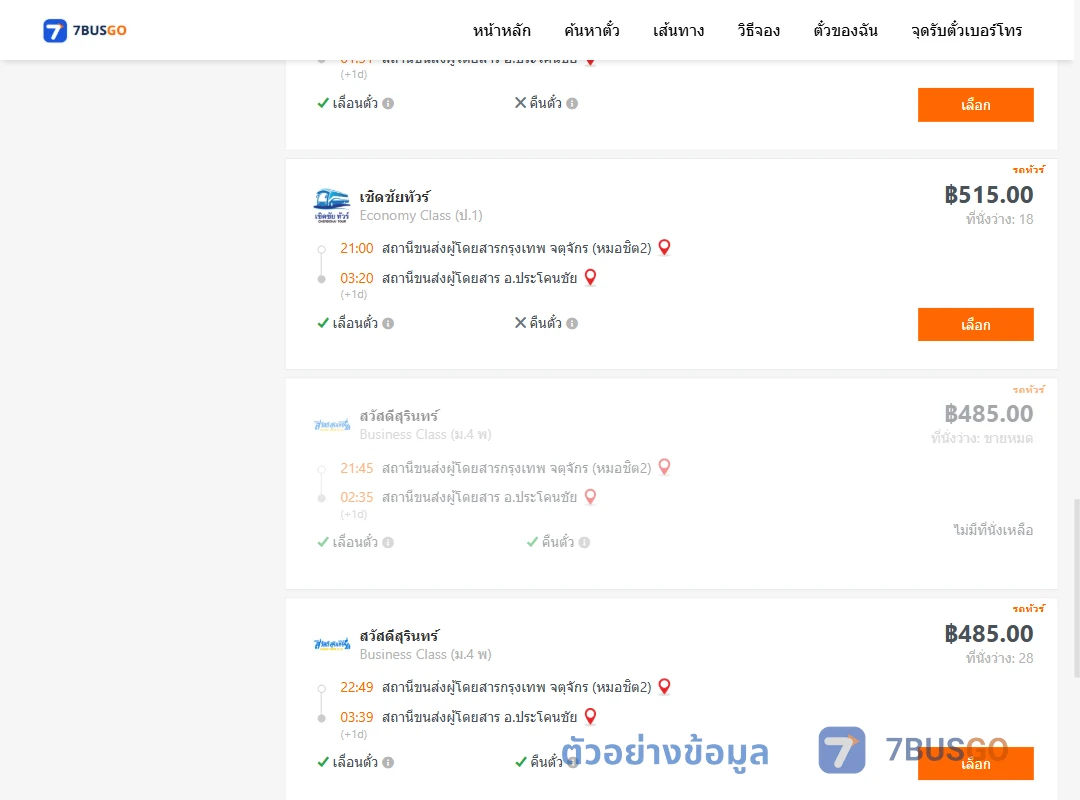This screenshot has height=800, width=1080.
Task: Open เลื่อนตั๋ว info icon above the เชิดชัยทัวร์ card
Action: click(388, 103)
